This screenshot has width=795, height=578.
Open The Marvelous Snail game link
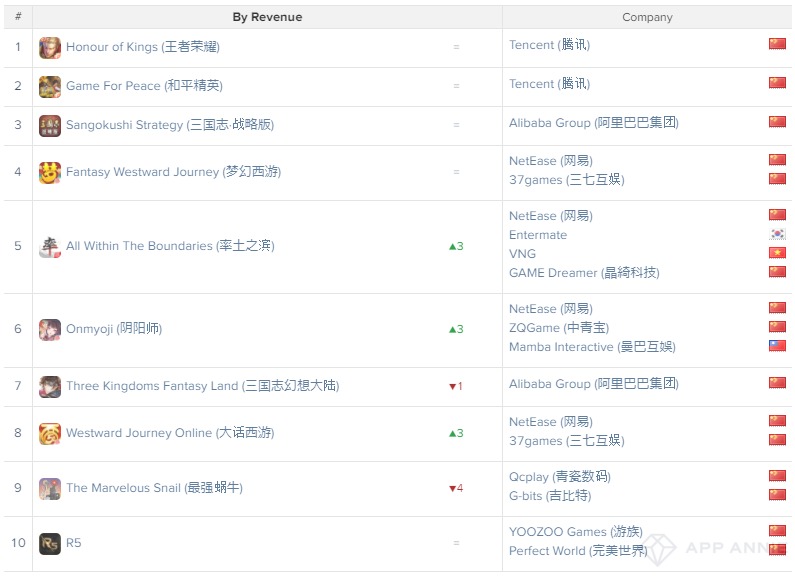(155, 488)
